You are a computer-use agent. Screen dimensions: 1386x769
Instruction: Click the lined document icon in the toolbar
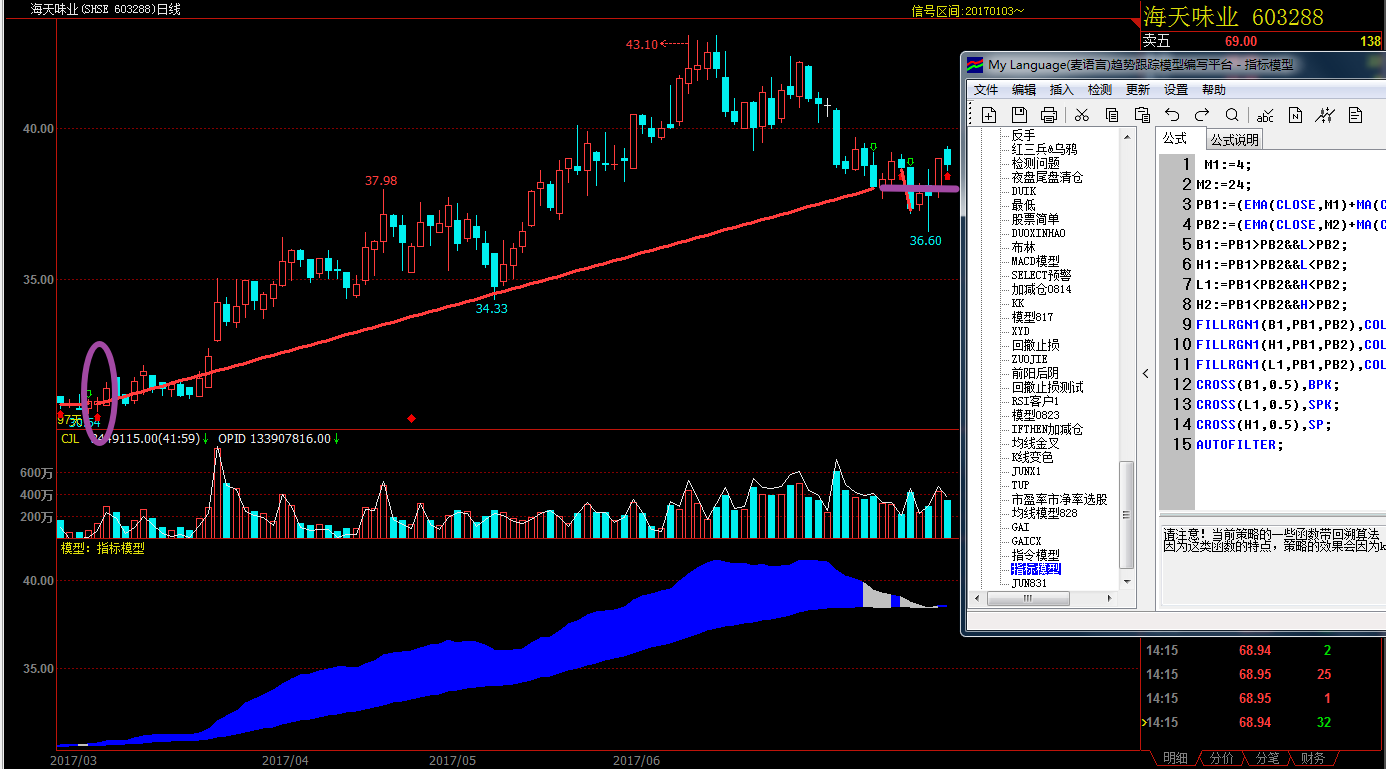tap(1355, 115)
